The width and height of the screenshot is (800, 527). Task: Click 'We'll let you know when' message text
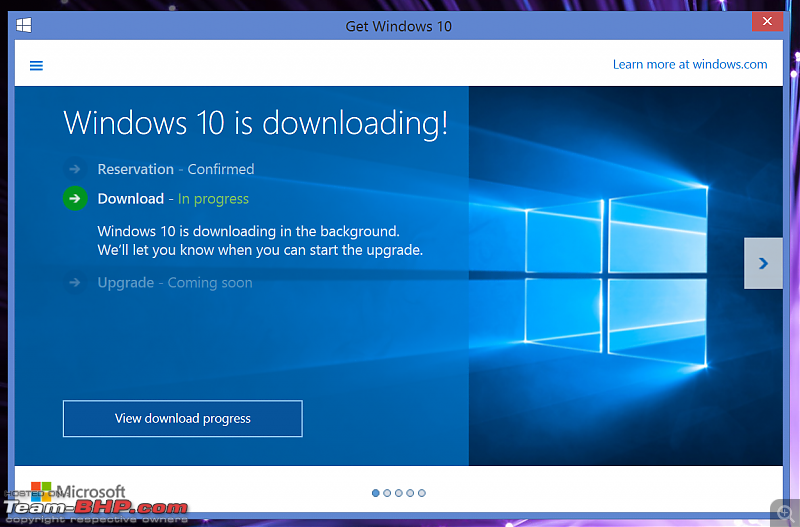[x=260, y=250]
